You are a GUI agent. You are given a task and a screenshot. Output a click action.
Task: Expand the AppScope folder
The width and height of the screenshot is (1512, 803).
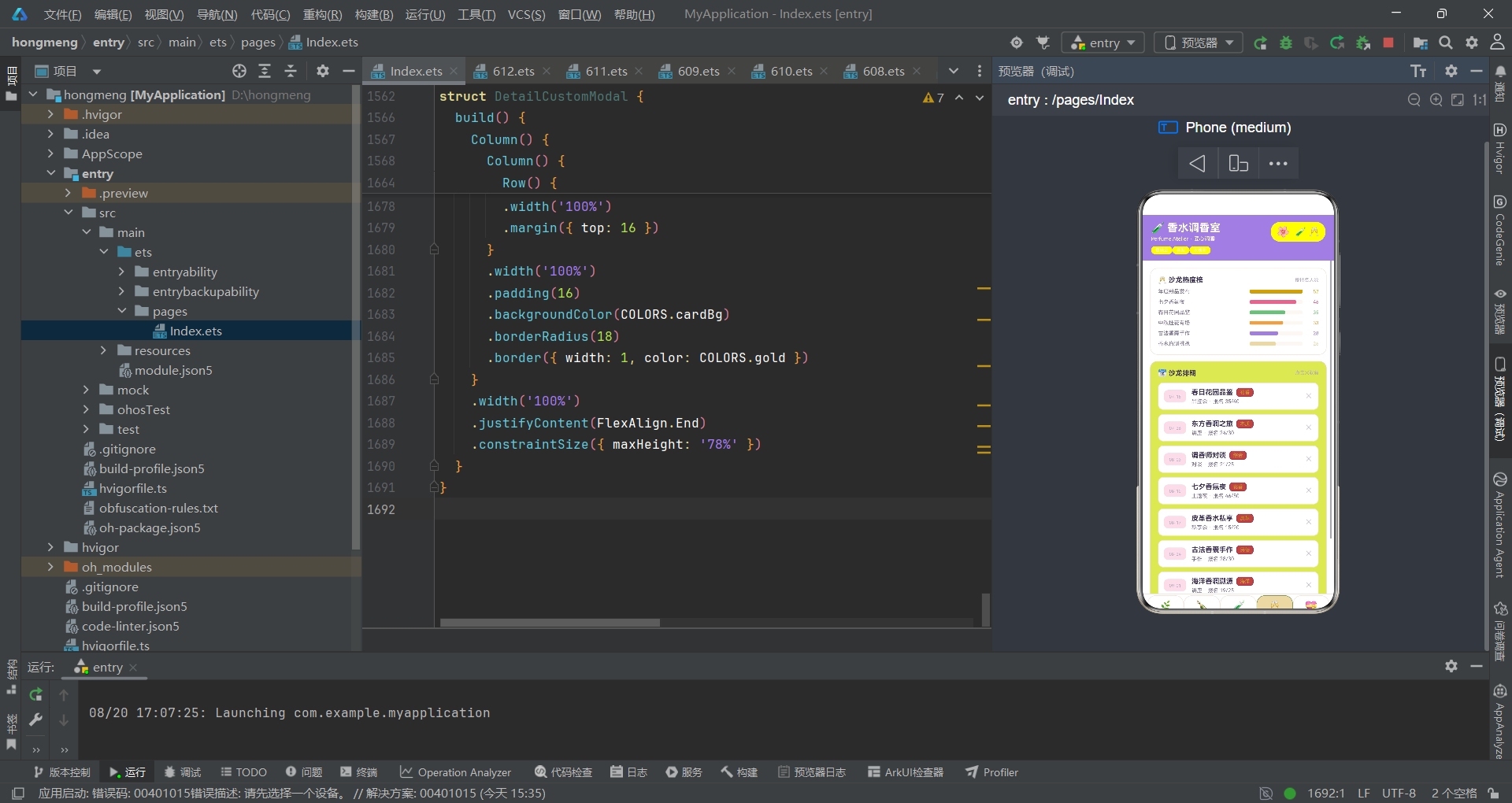pyautogui.click(x=50, y=154)
